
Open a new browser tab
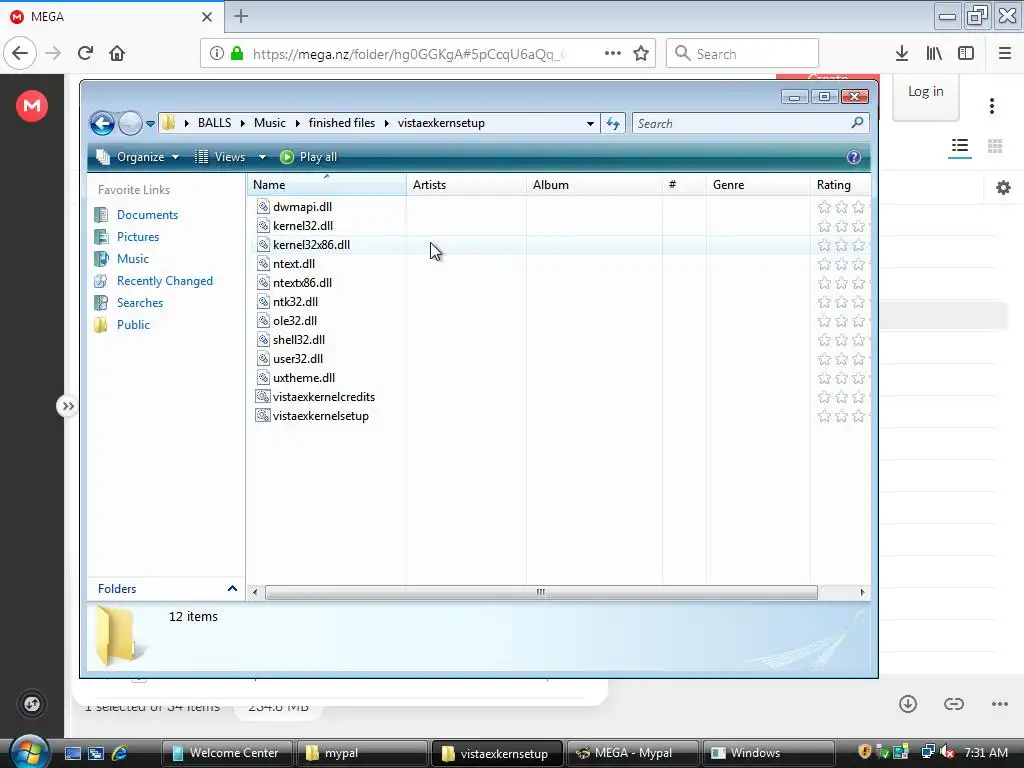coord(241,16)
